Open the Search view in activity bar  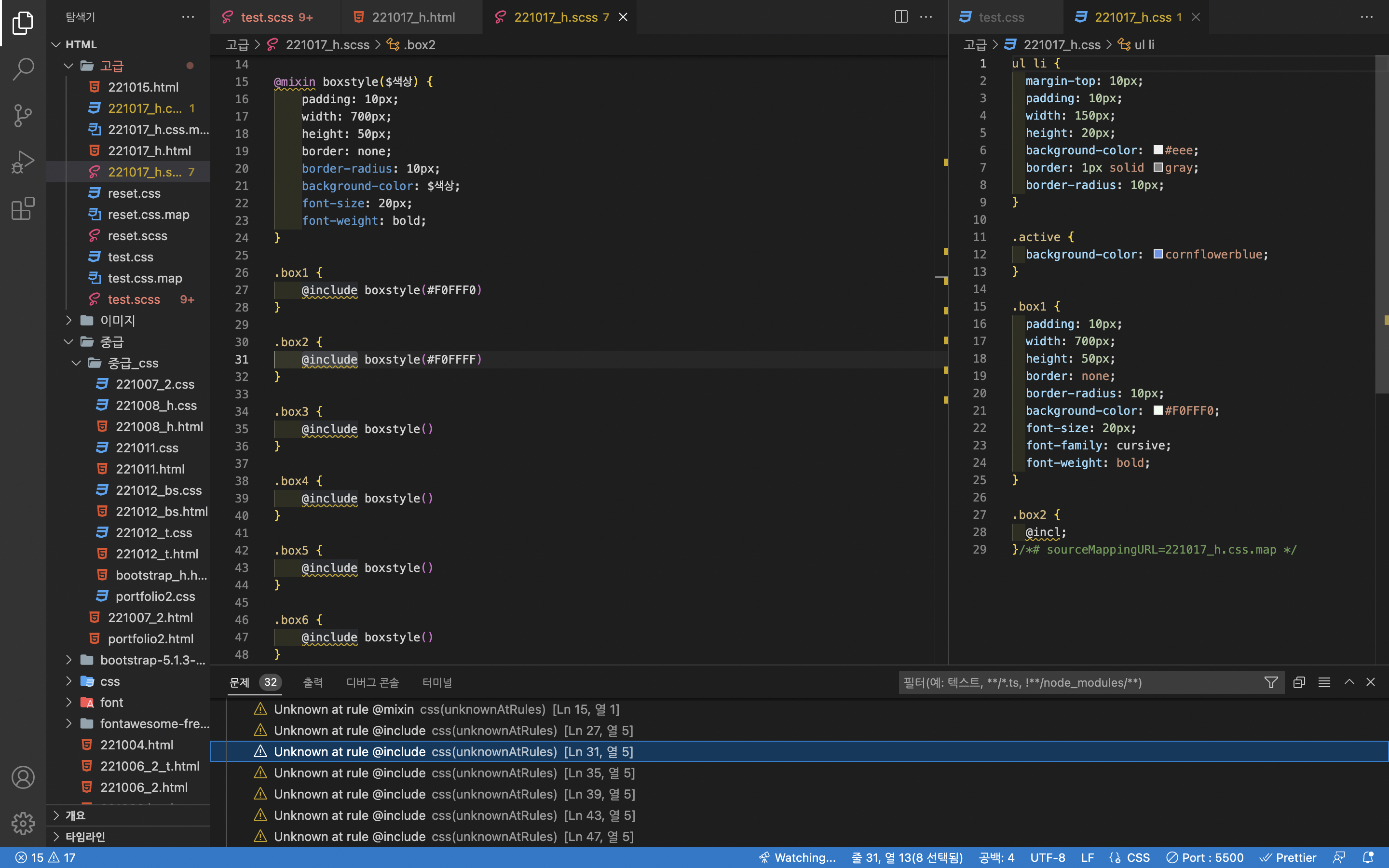[23, 69]
